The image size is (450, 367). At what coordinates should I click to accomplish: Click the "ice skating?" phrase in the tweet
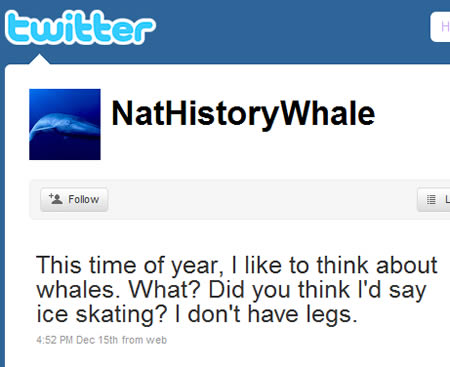pyautogui.click(x=102, y=314)
